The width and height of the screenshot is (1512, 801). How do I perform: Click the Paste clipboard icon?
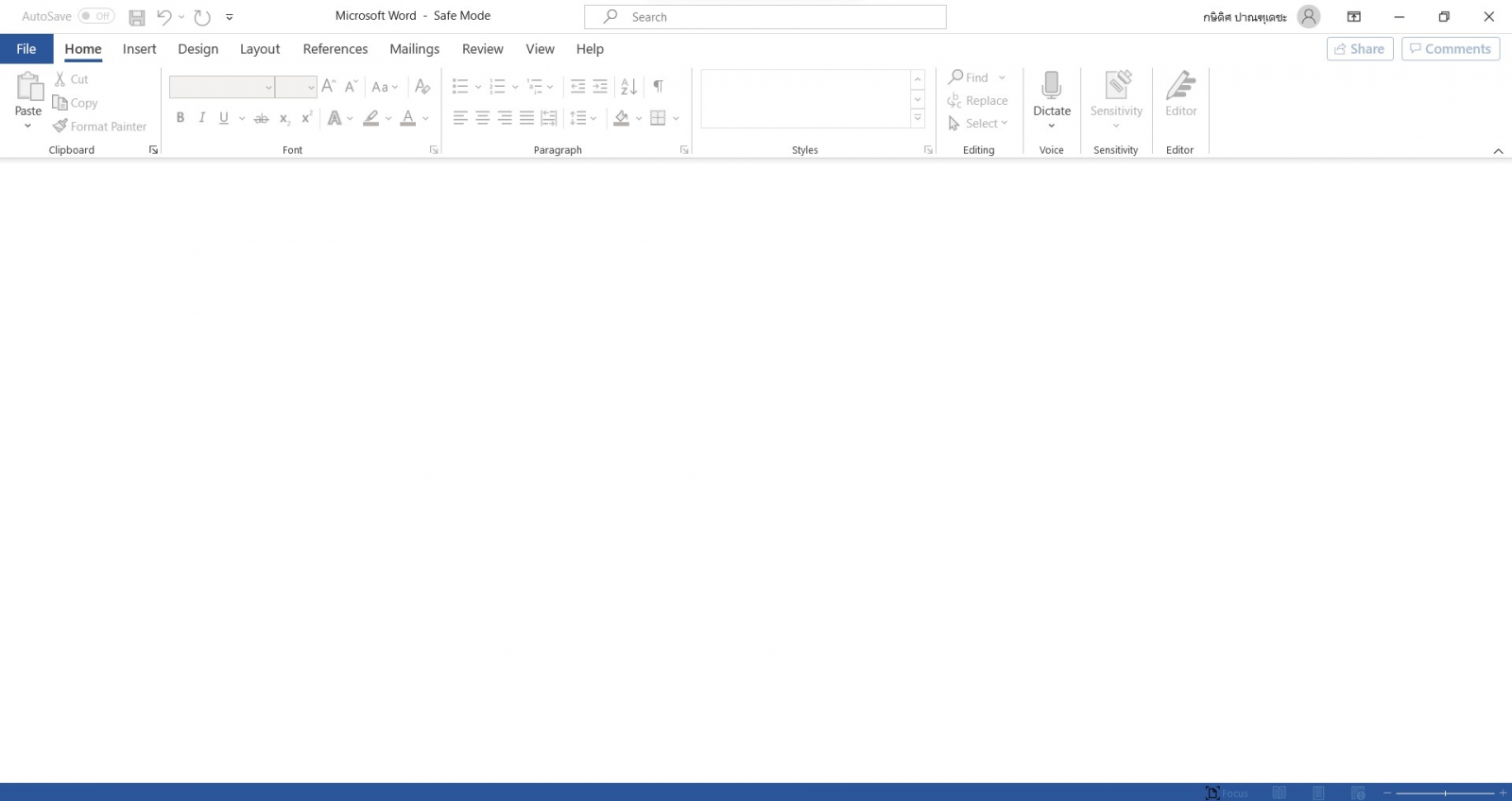click(x=29, y=87)
